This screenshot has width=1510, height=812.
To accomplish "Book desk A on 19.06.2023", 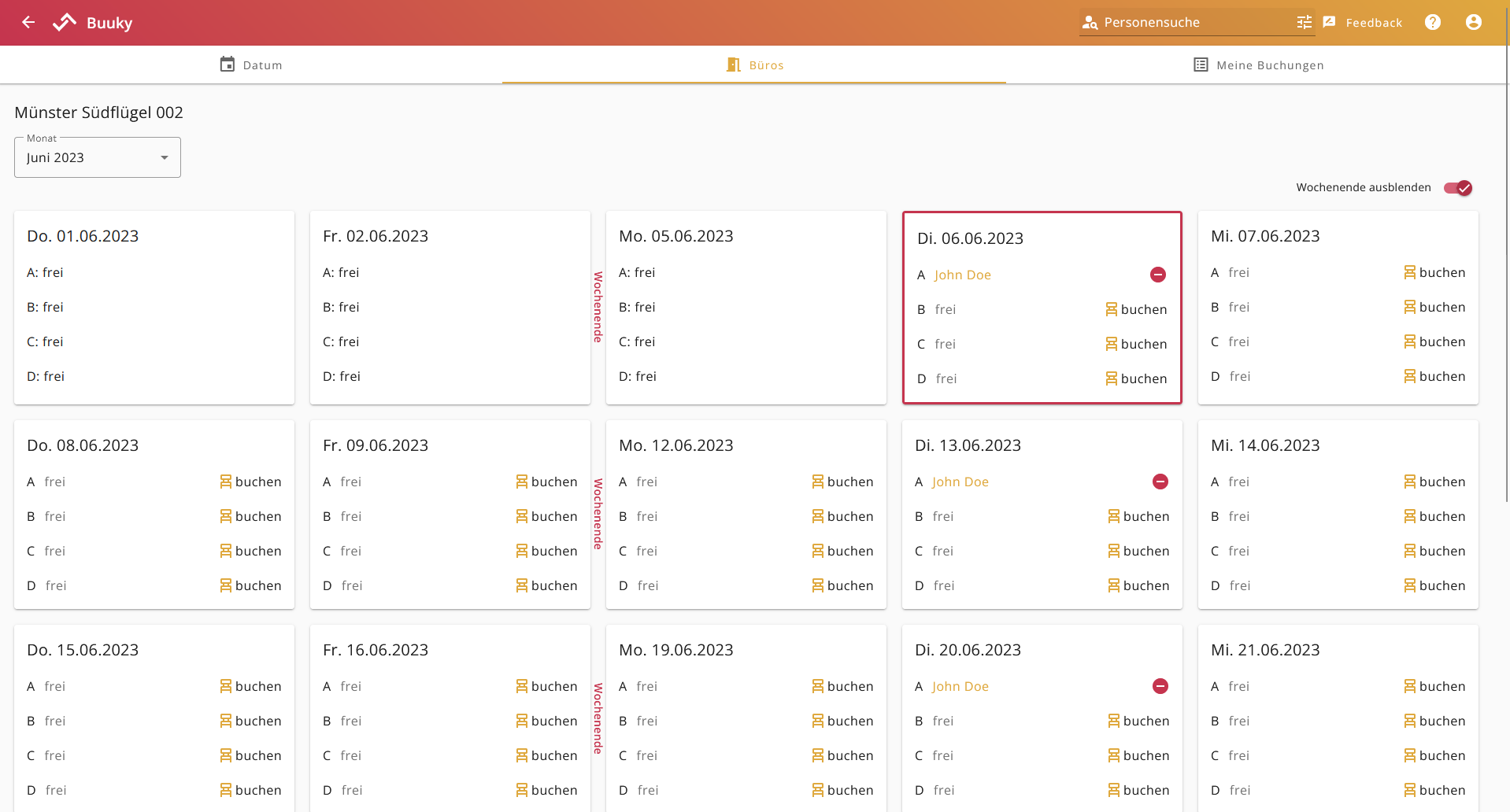I will pyautogui.click(x=843, y=686).
